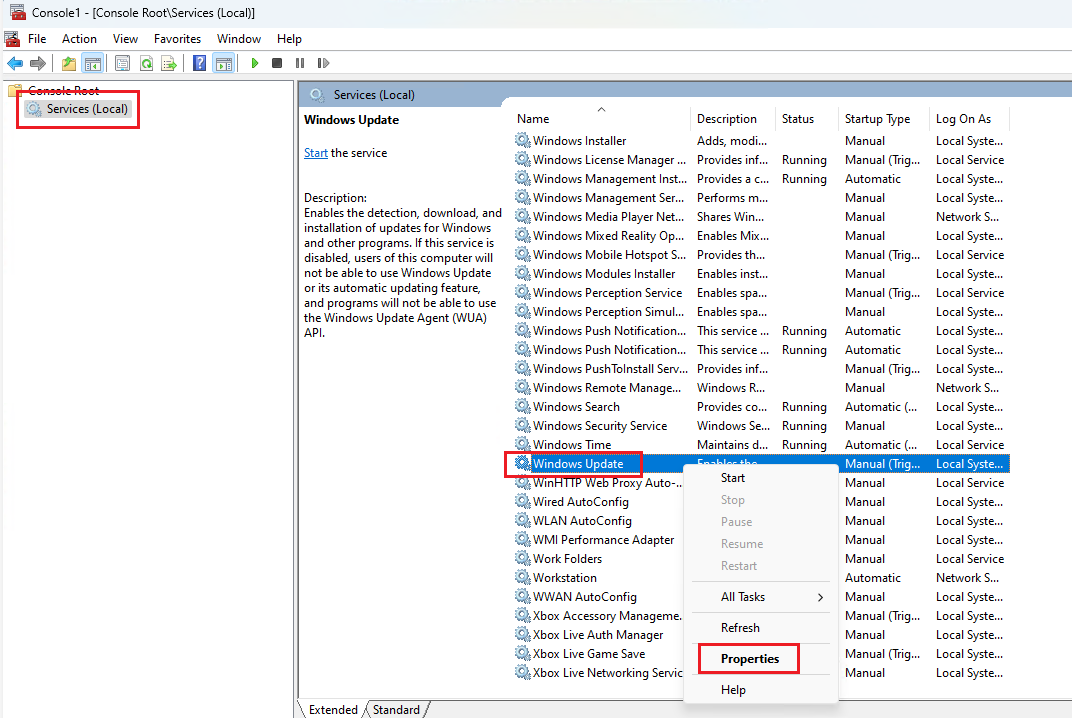Sort by the Startup Type column header
The image size is (1072, 718).
click(x=883, y=118)
